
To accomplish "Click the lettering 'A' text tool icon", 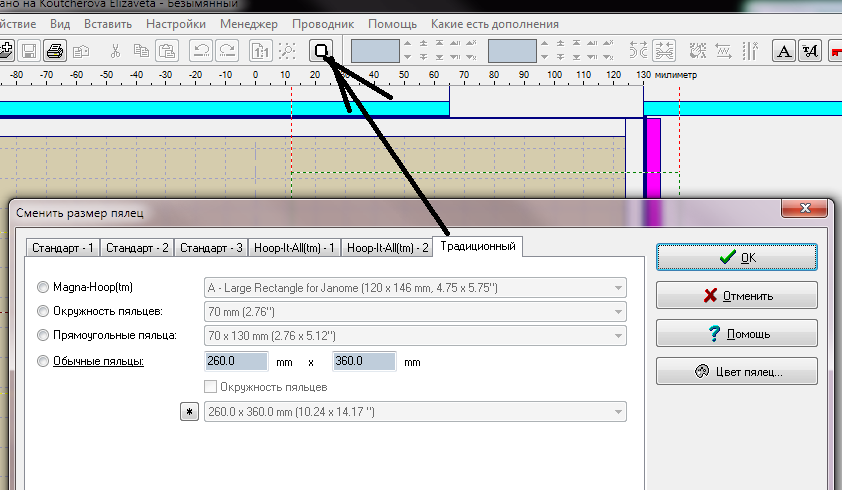I will pyautogui.click(x=785, y=50).
